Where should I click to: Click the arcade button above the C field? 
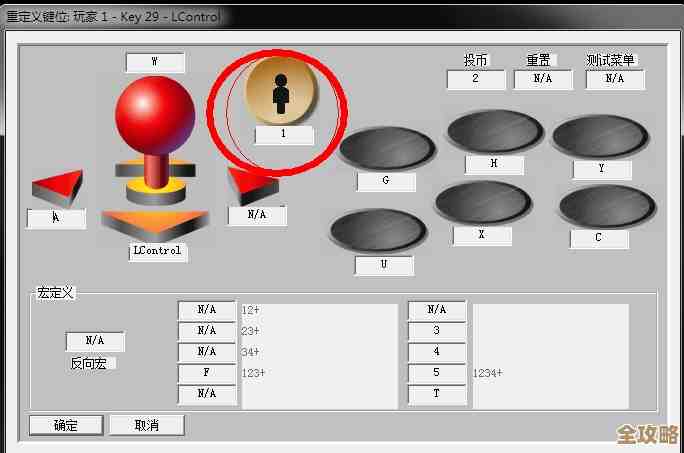click(606, 207)
